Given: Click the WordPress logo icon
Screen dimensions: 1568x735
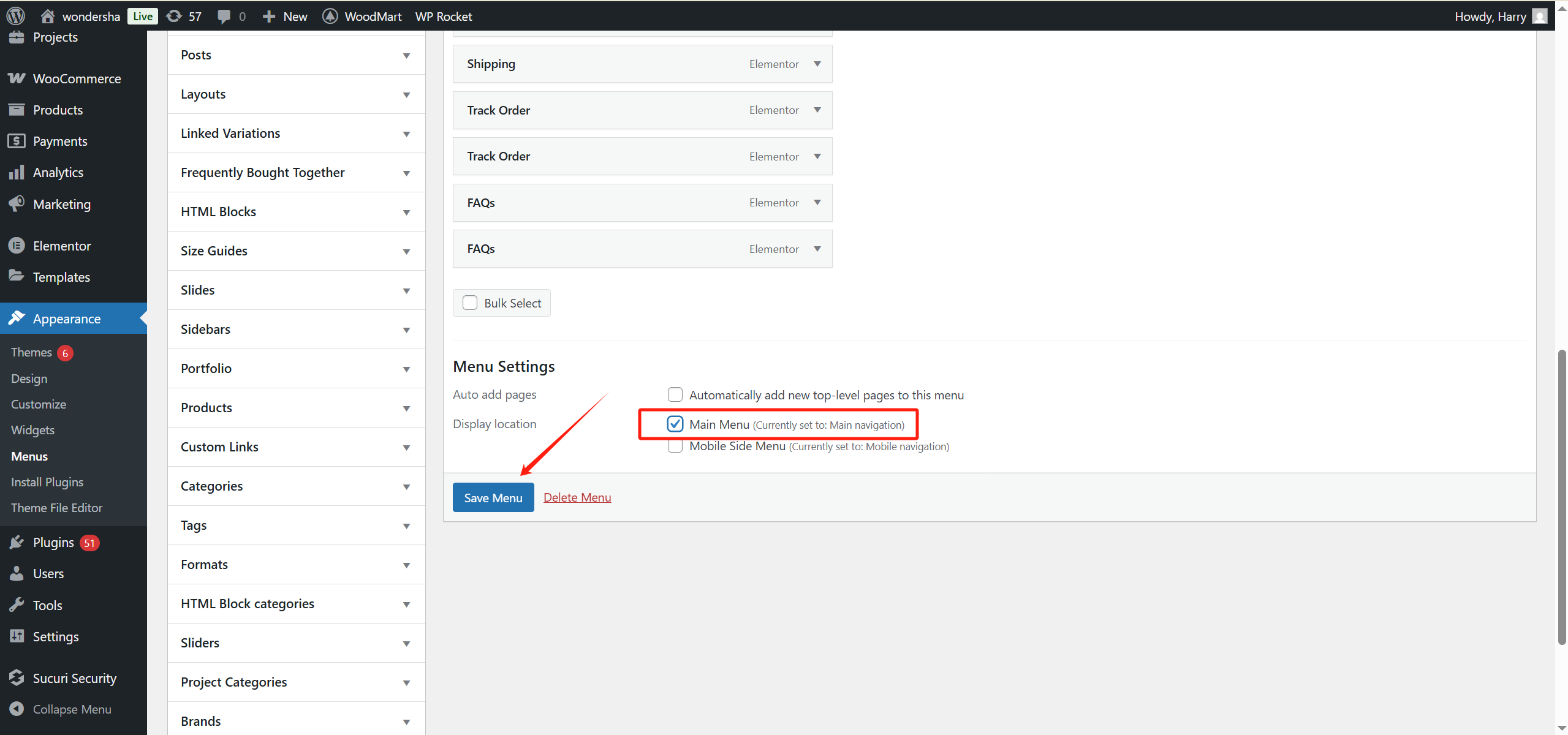Looking at the screenshot, I should tap(16, 16).
